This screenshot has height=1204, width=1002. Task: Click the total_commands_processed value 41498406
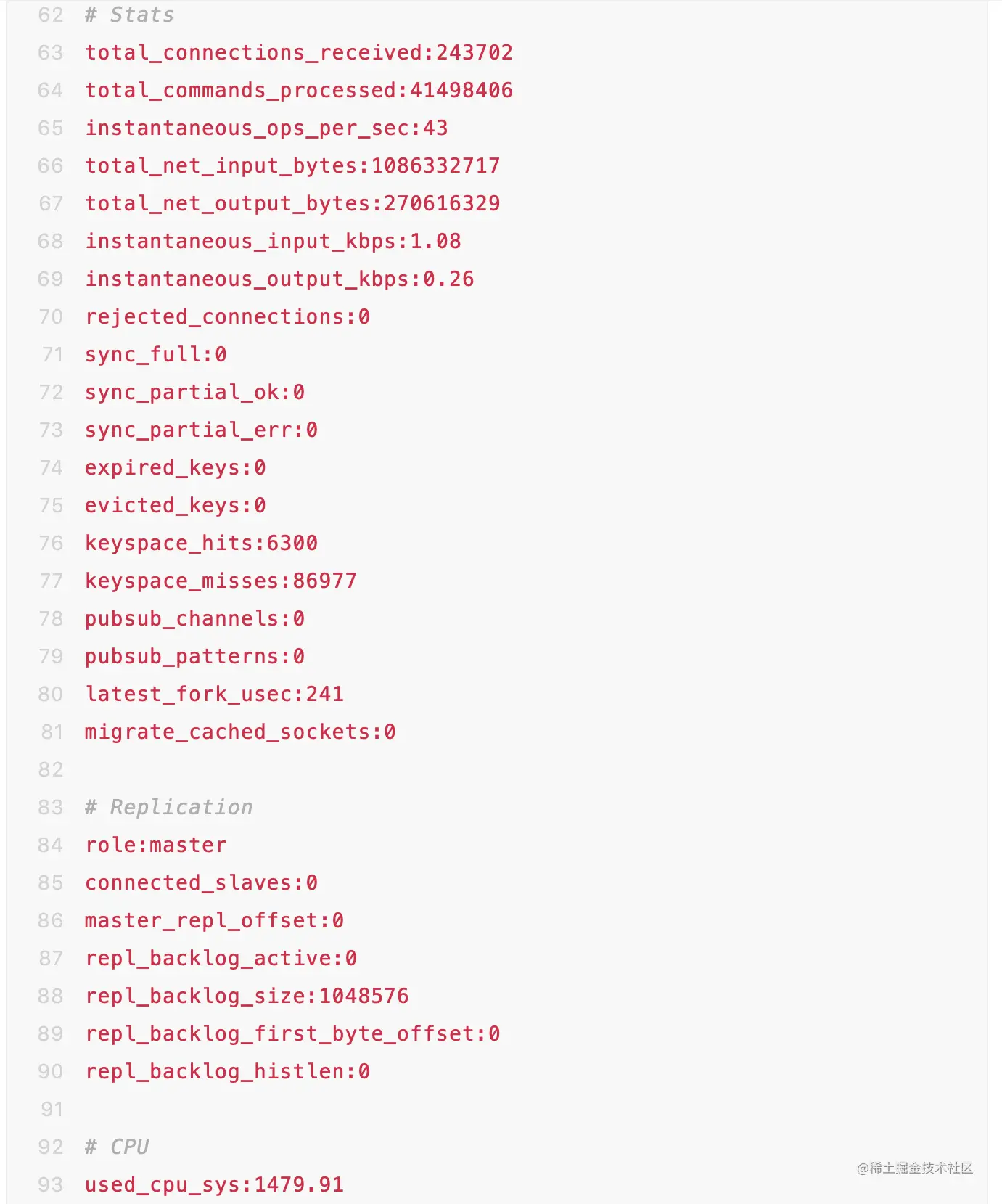pos(461,91)
